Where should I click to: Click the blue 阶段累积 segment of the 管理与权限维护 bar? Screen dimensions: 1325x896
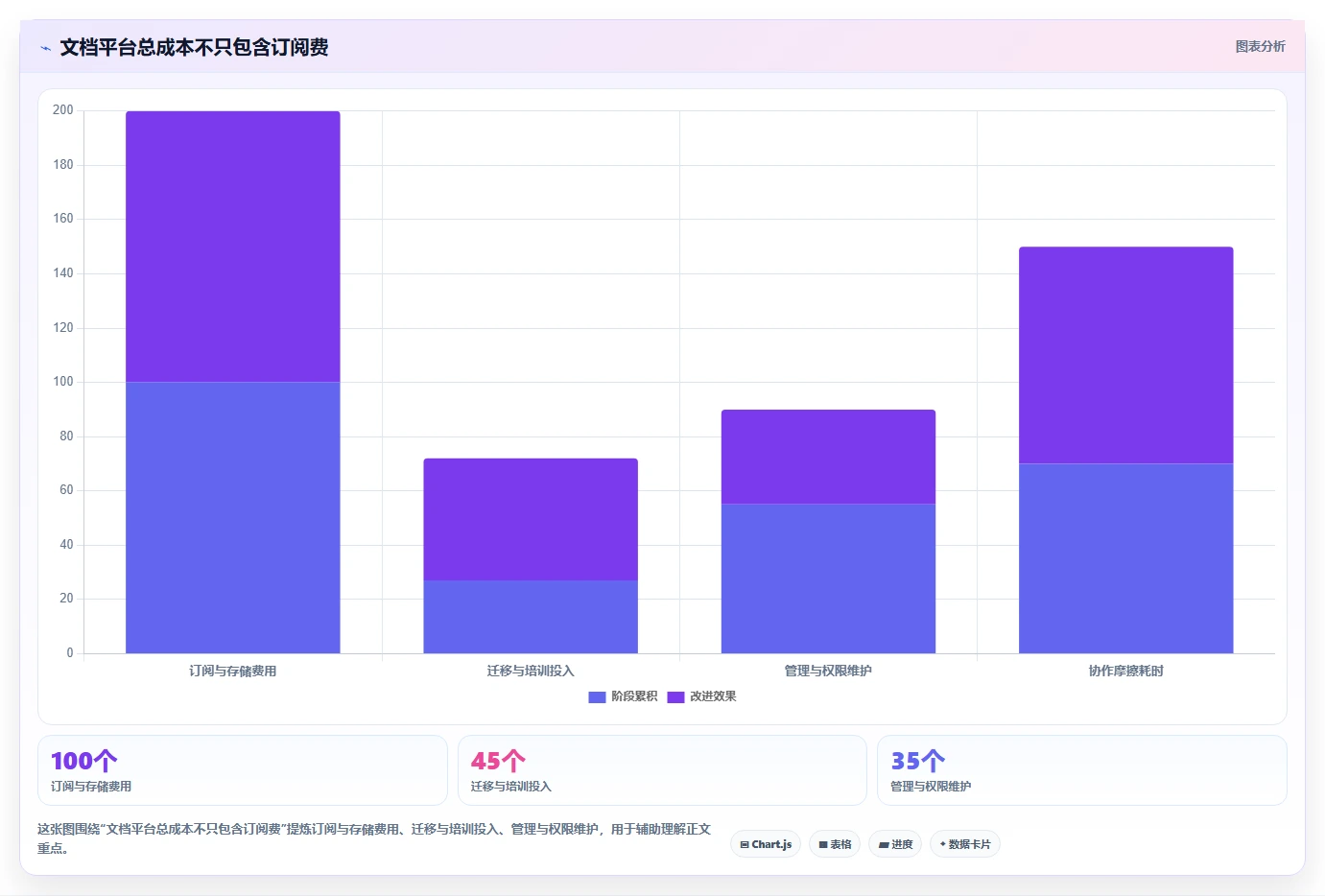(x=828, y=578)
